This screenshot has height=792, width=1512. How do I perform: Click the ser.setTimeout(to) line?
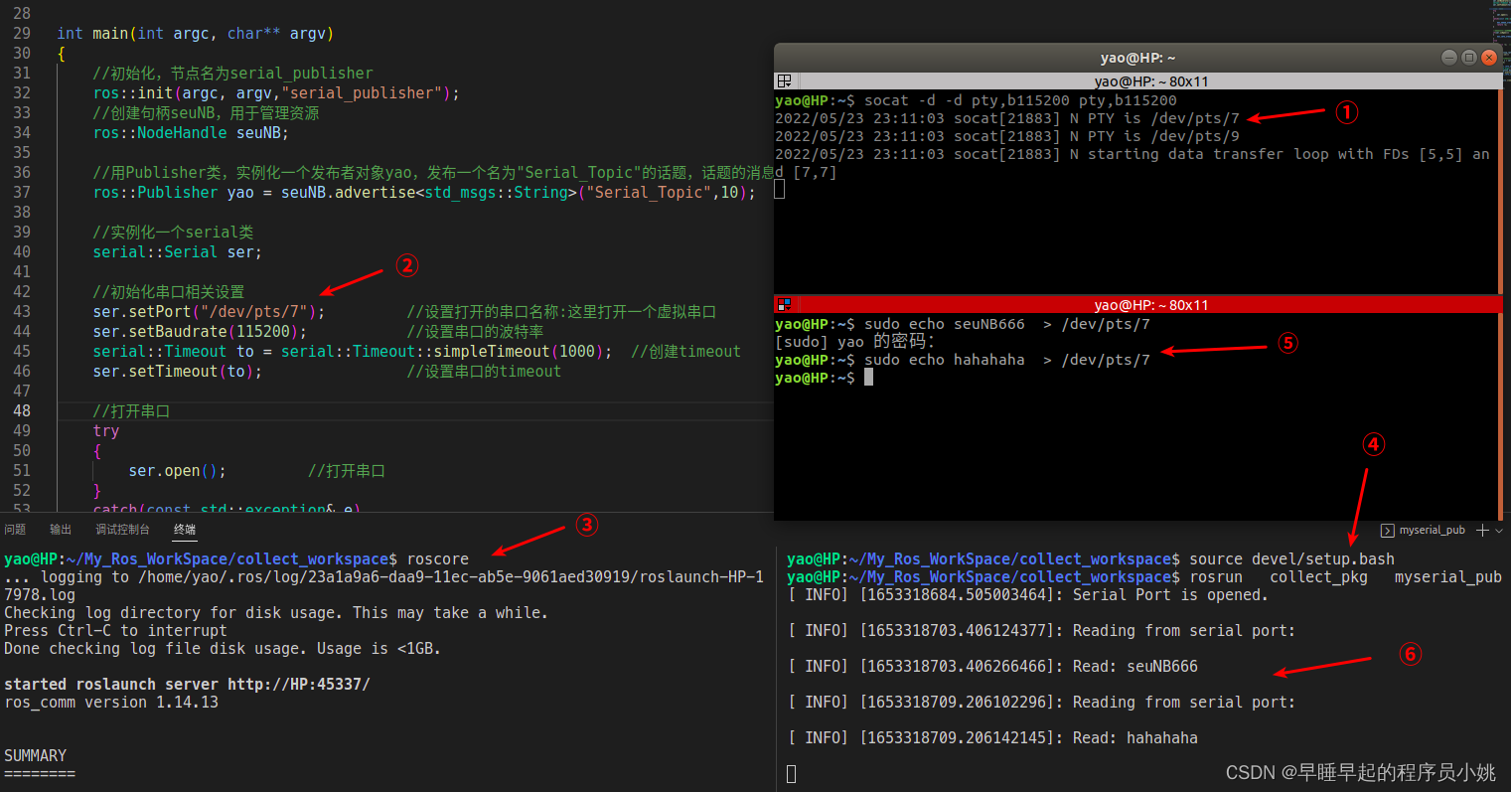pyautogui.click(x=177, y=371)
